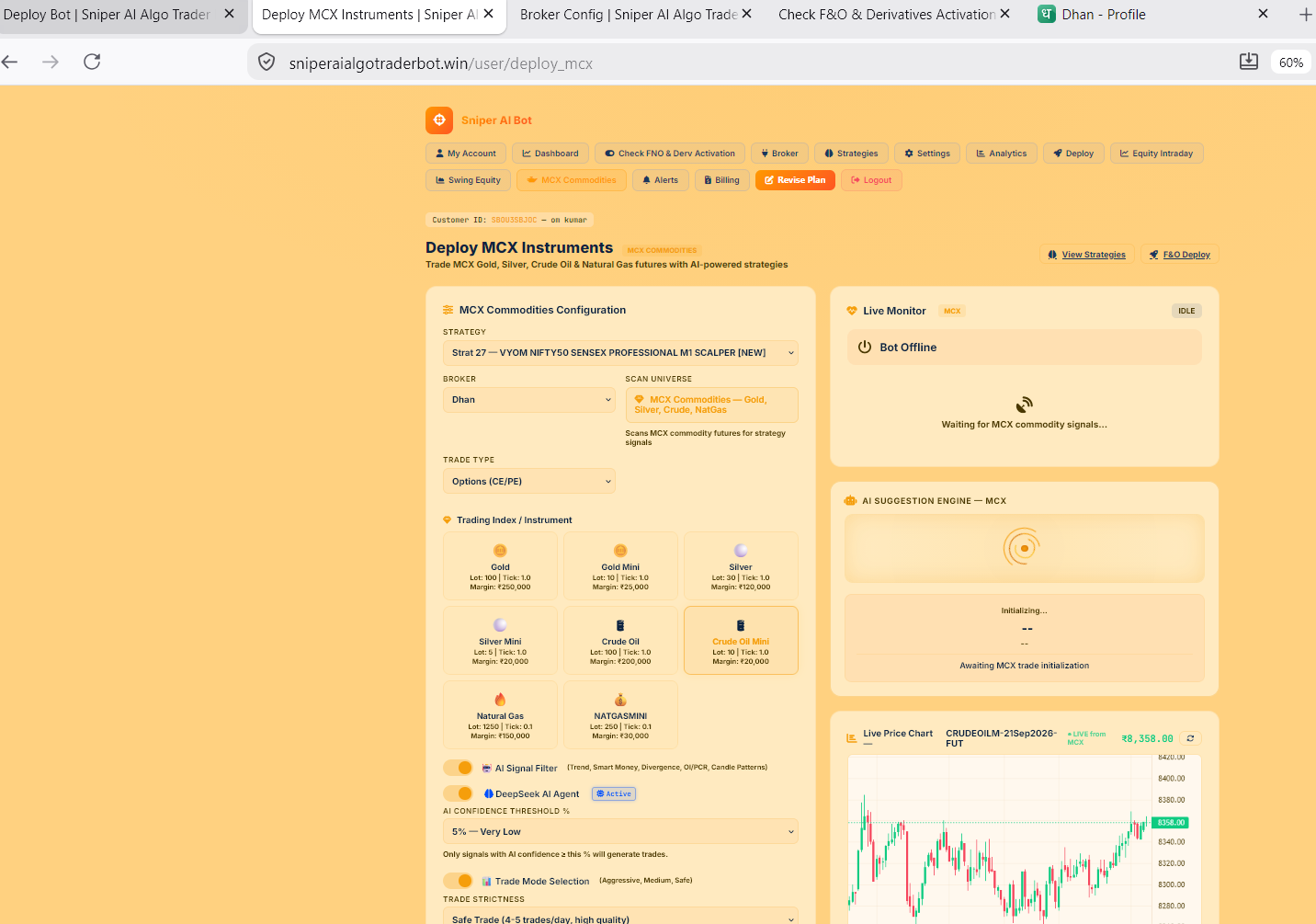Click the Scan Universe MCX Commodities box
Screen dimensions: 1316x924
coord(711,405)
